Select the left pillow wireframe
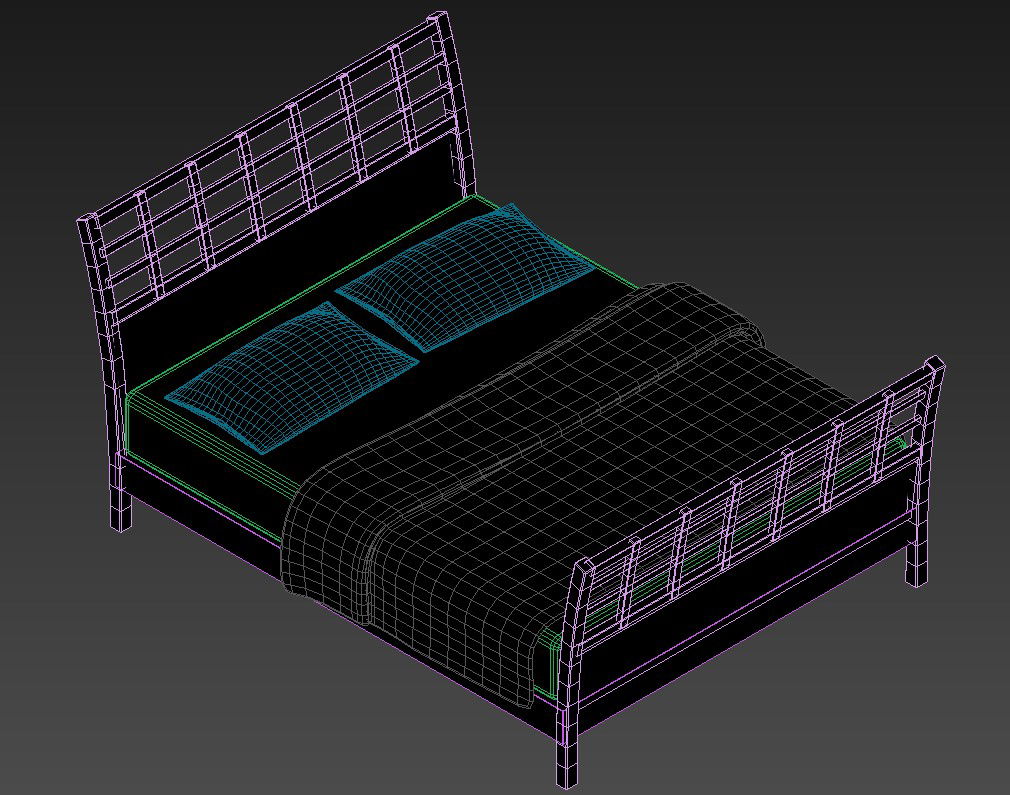 pos(290,375)
